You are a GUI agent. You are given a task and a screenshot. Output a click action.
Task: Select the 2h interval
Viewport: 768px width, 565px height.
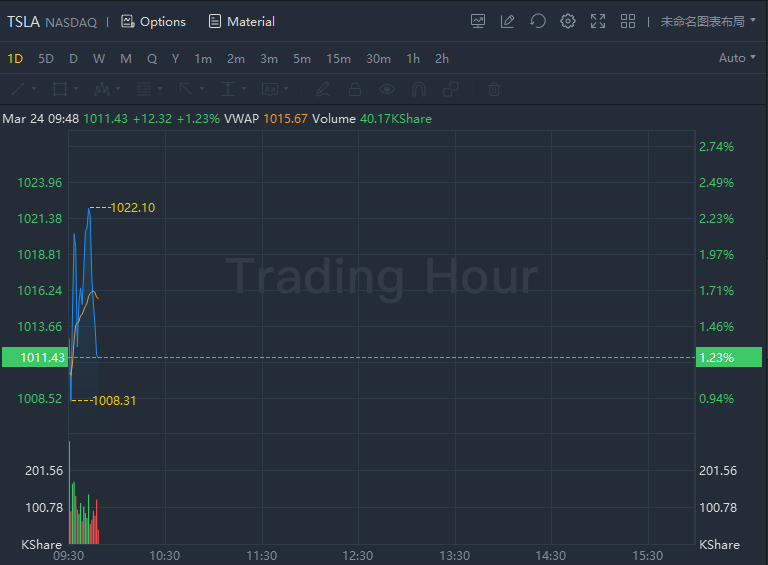pyautogui.click(x=442, y=59)
